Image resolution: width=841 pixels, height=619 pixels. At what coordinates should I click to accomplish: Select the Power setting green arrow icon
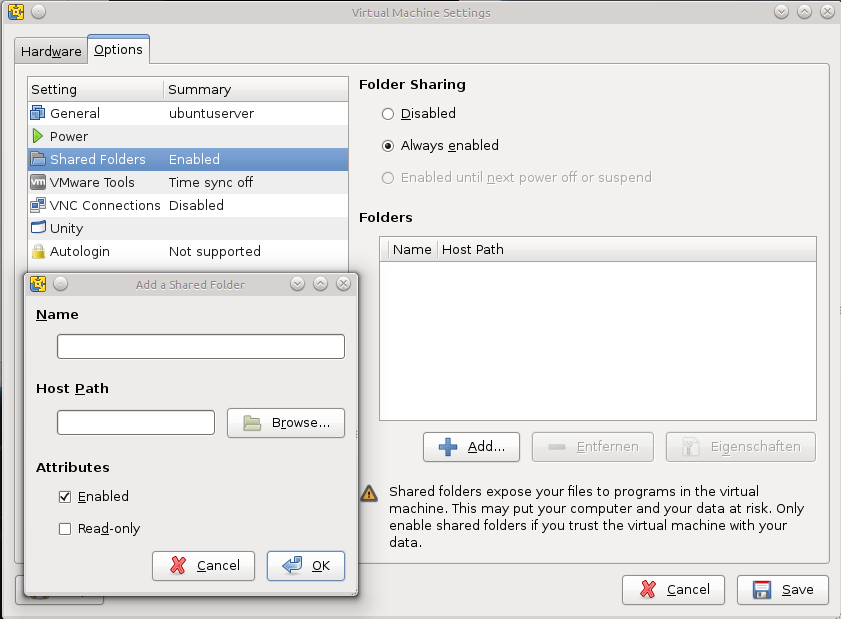coord(38,136)
